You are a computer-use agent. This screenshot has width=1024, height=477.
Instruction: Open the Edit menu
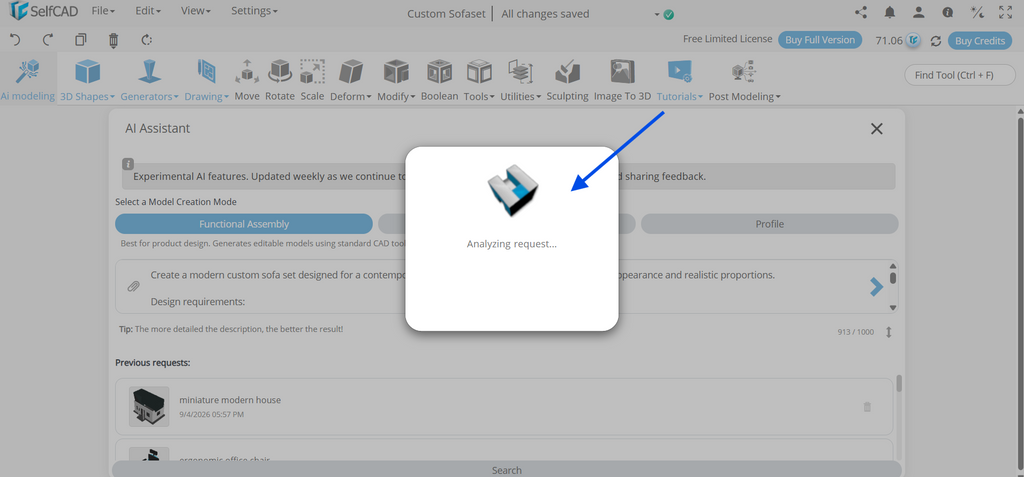click(x=148, y=11)
